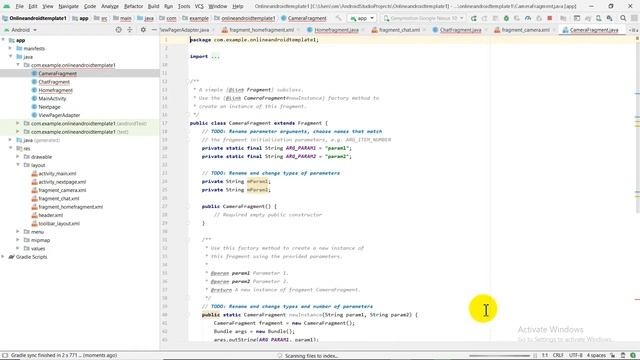Open the device selector Google Nexus dropdown
Viewport: 640px width, 360px height.
tap(423, 18)
